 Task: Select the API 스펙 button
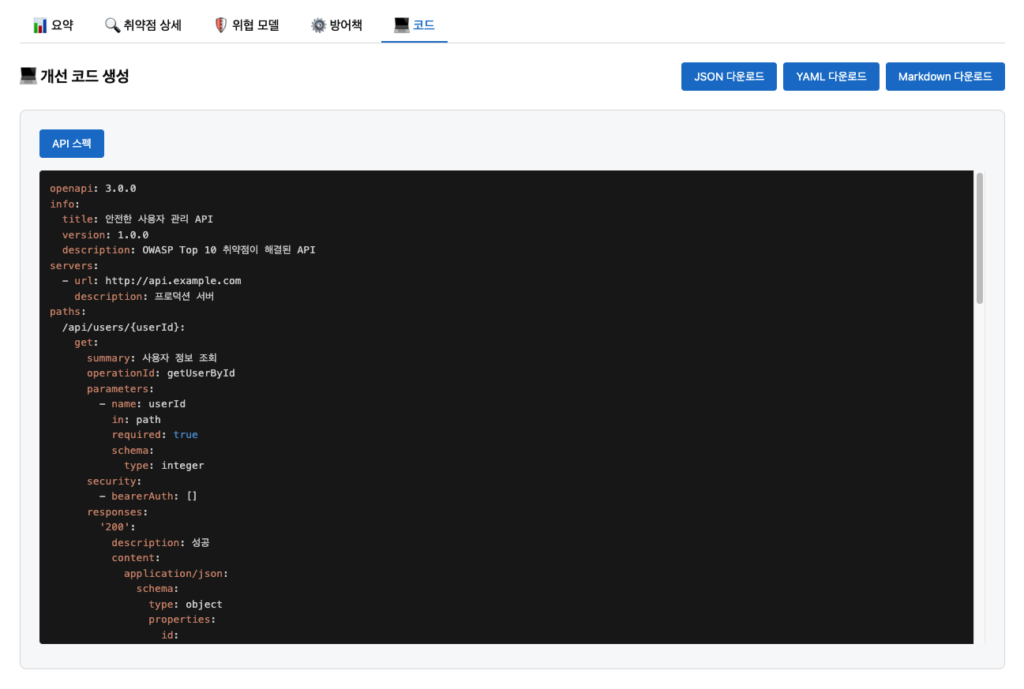pos(71,144)
